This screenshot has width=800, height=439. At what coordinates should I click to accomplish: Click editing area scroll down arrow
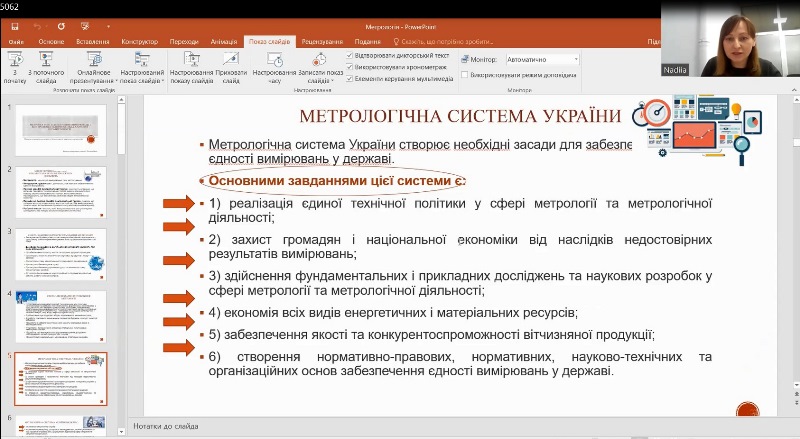796,385
